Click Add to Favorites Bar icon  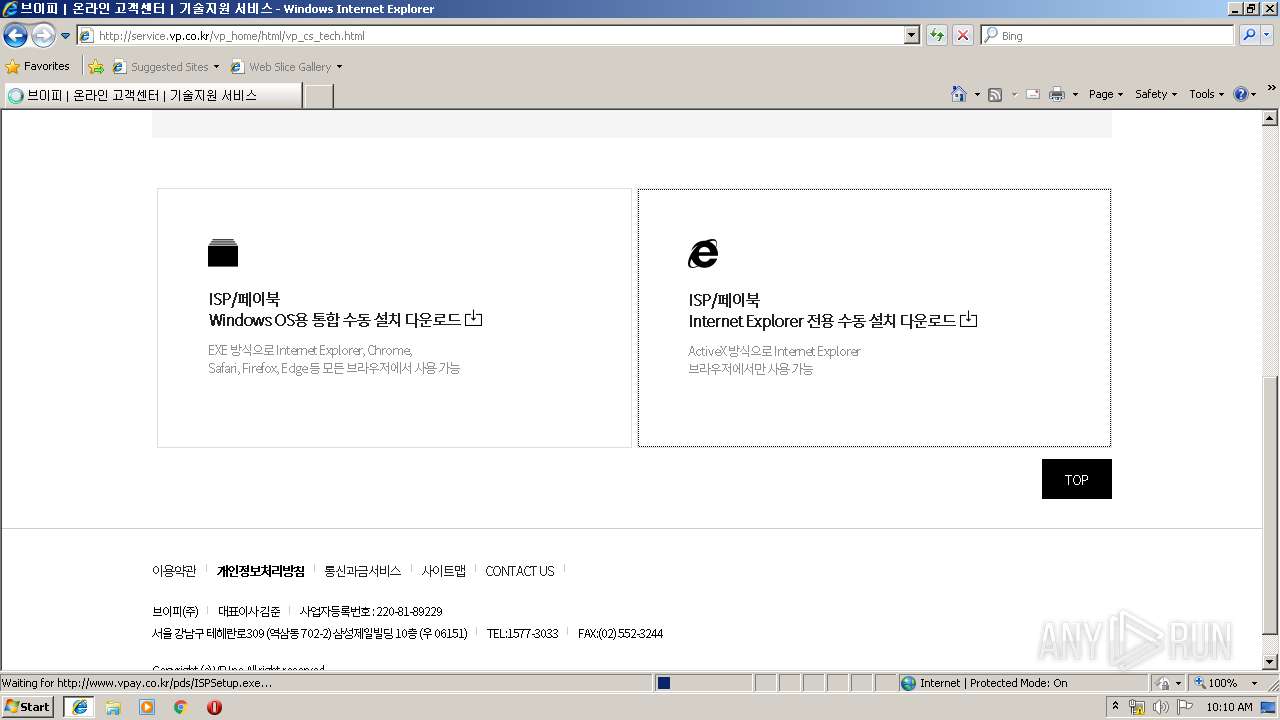coord(96,67)
